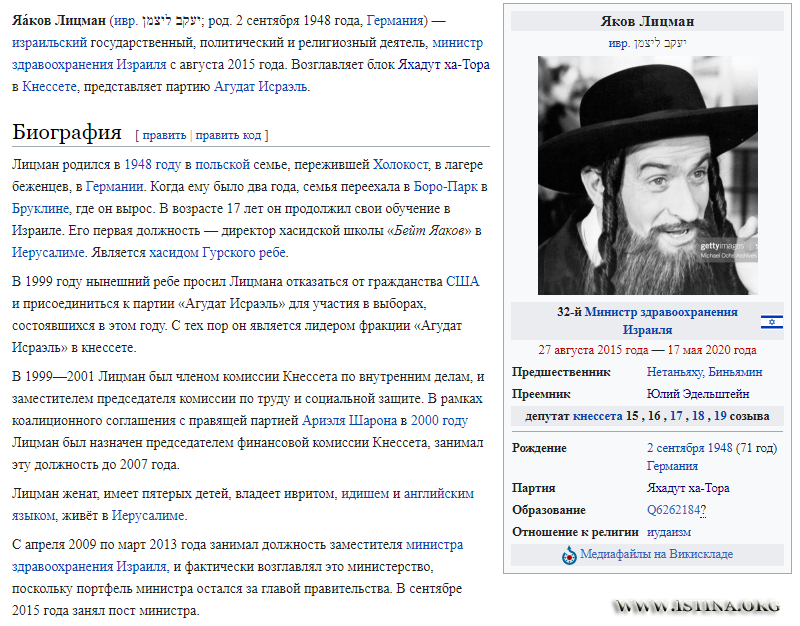The height and width of the screenshot is (626, 800).
Task: Click the 'Отношение к религии' label
Action: [x=575, y=532]
